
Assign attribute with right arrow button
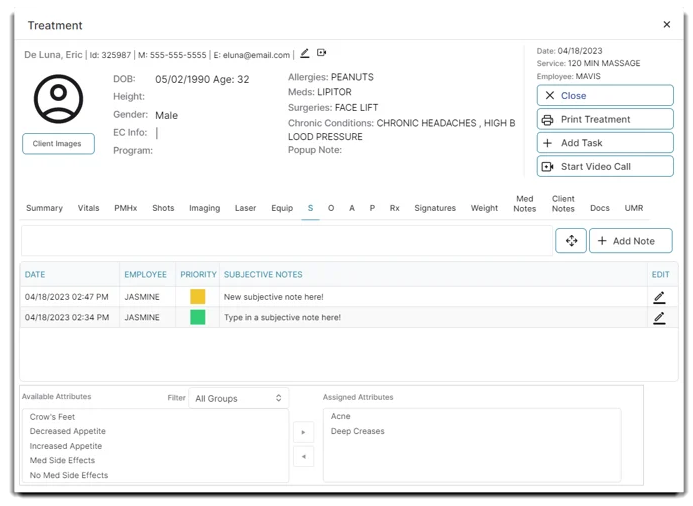(x=303, y=432)
